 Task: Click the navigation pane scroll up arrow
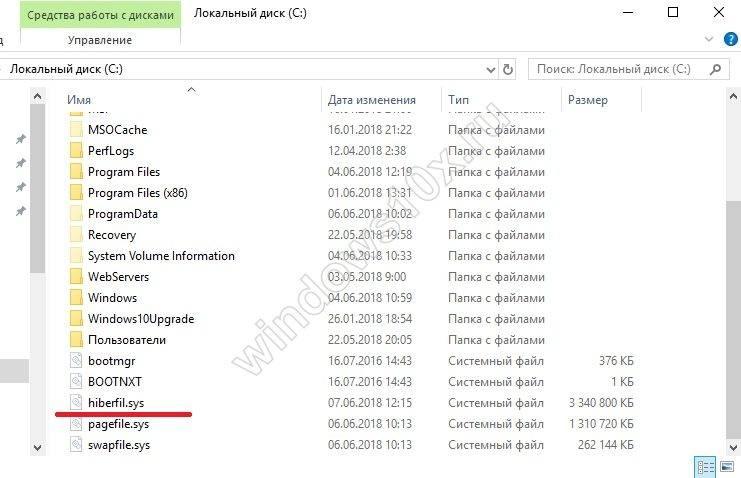click(x=38, y=97)
